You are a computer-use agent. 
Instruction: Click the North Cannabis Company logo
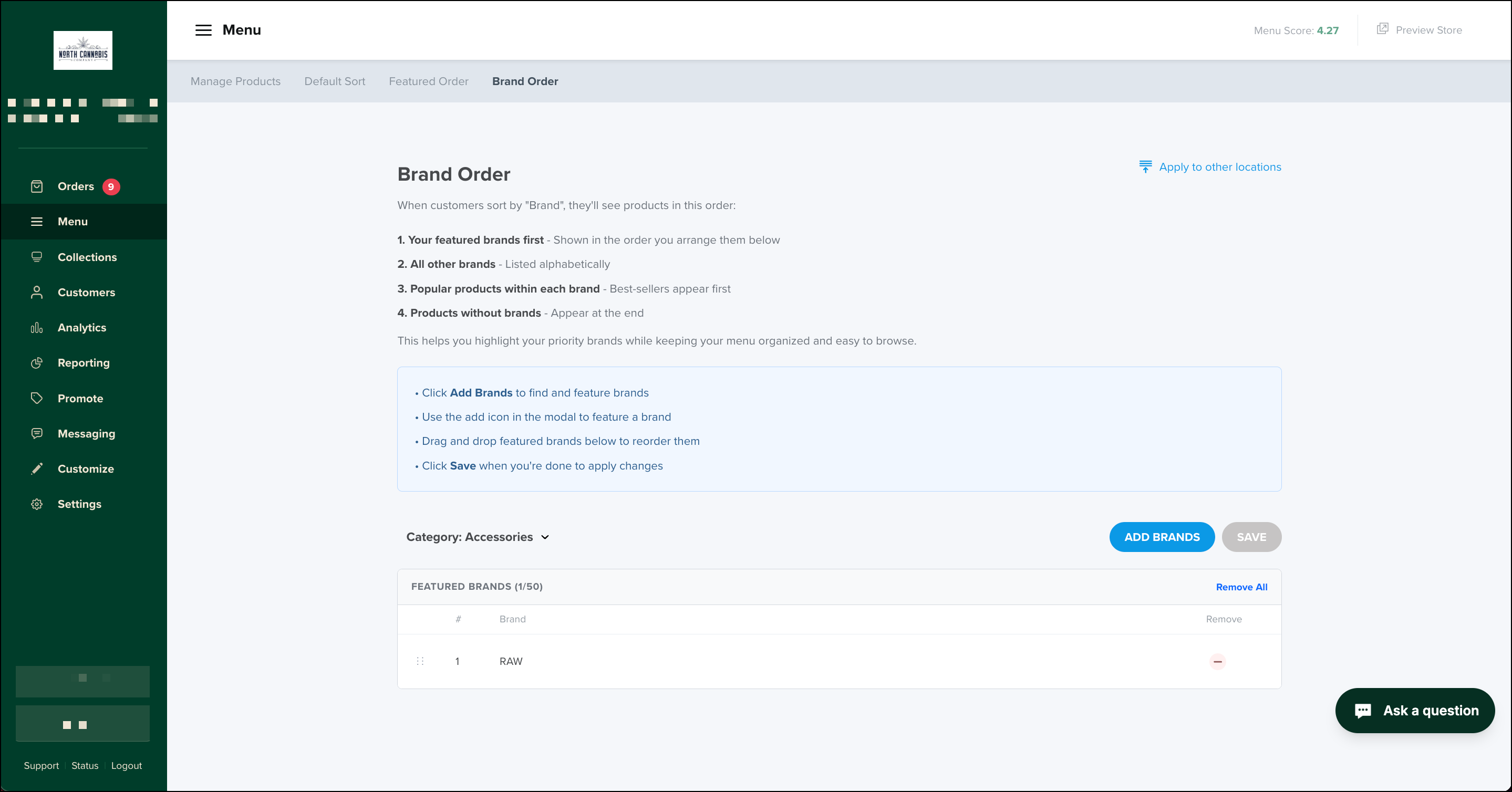click(83, 50)
